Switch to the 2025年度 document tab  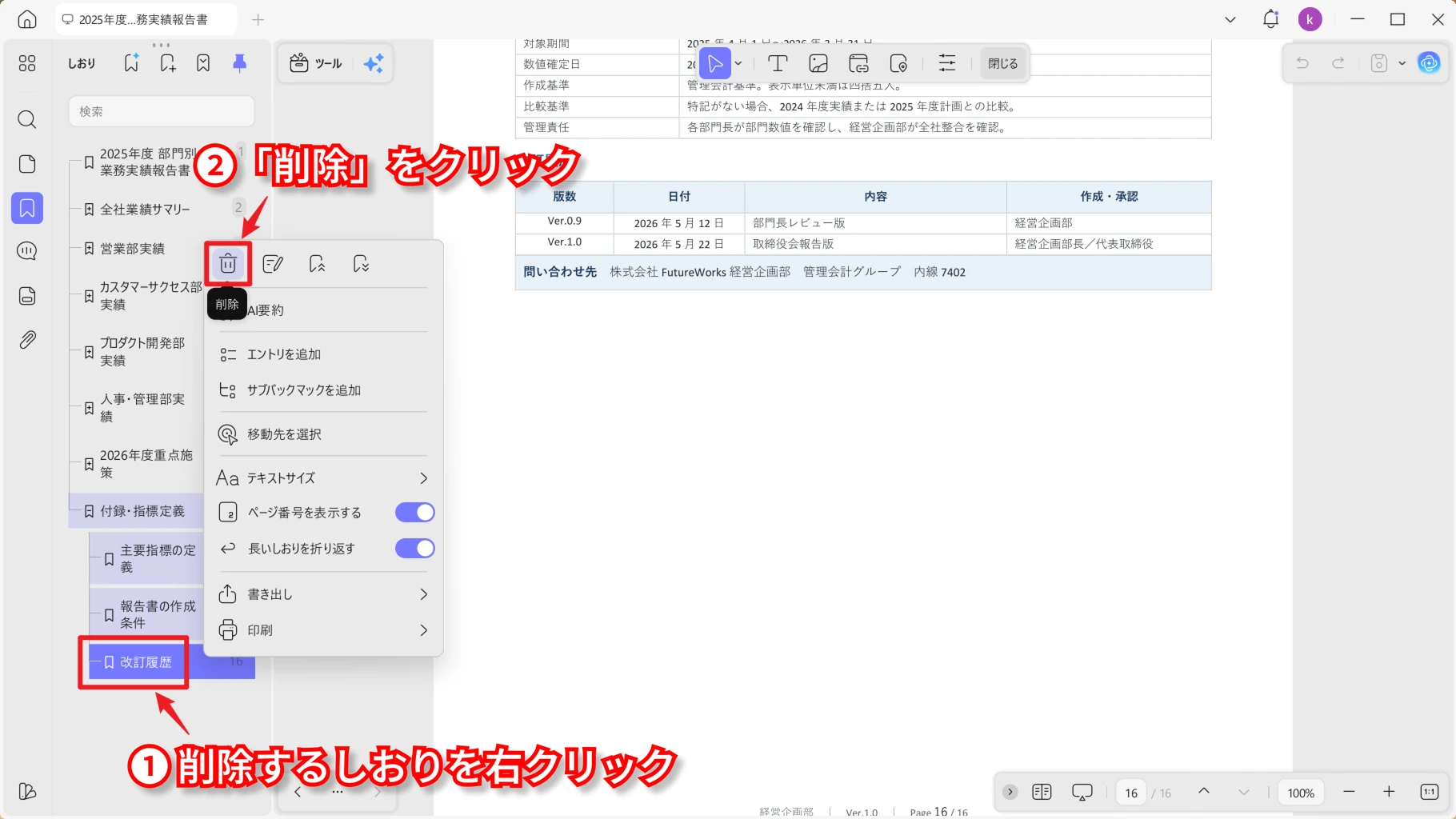click(146, 19)
